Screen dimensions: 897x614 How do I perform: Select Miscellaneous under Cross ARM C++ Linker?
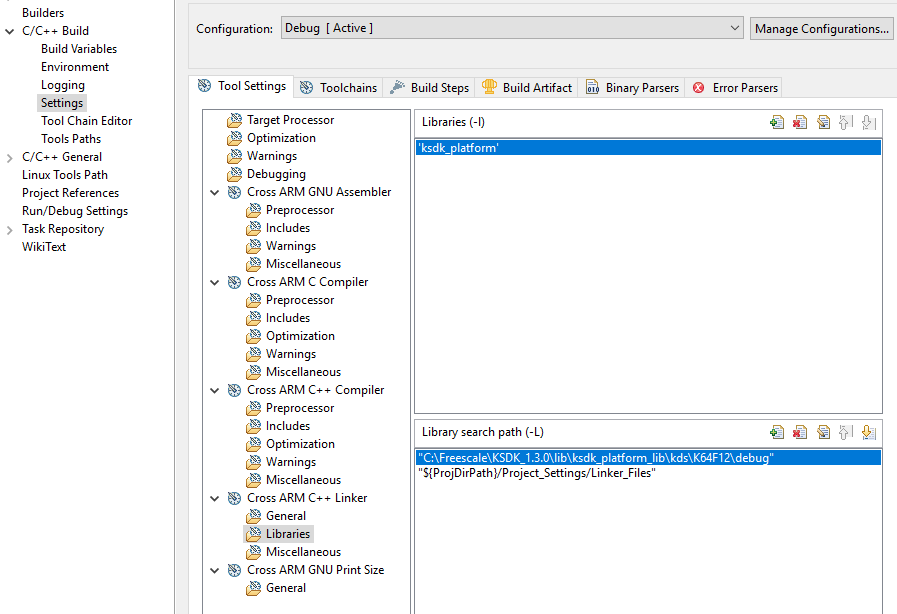(x=303, y=552)
